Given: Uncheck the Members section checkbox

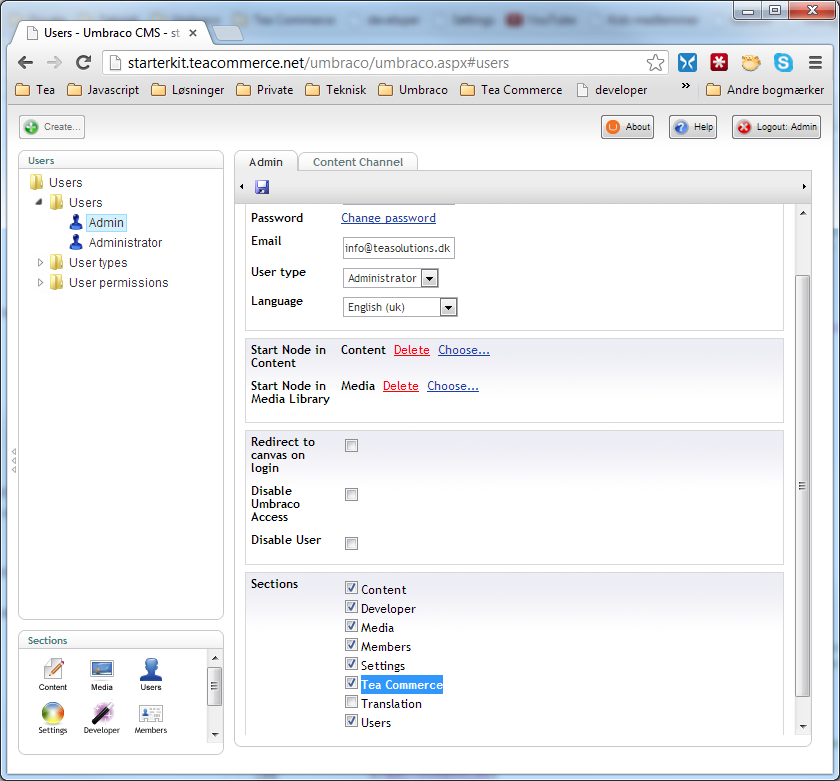Looking at the screenshot, I should coord(351,645).
